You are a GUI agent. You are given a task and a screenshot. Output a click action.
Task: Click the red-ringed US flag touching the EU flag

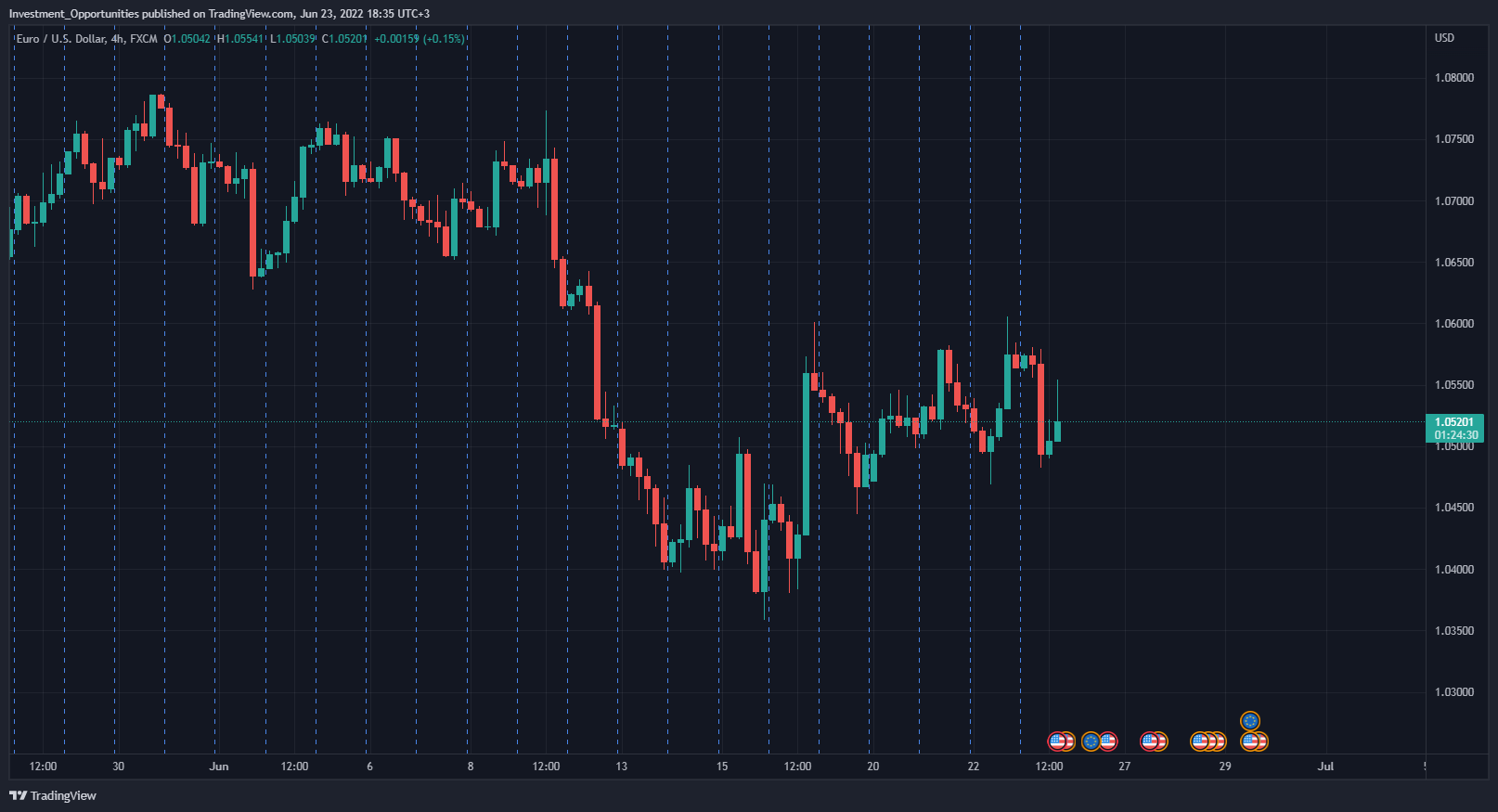(x=1107, y=741)
